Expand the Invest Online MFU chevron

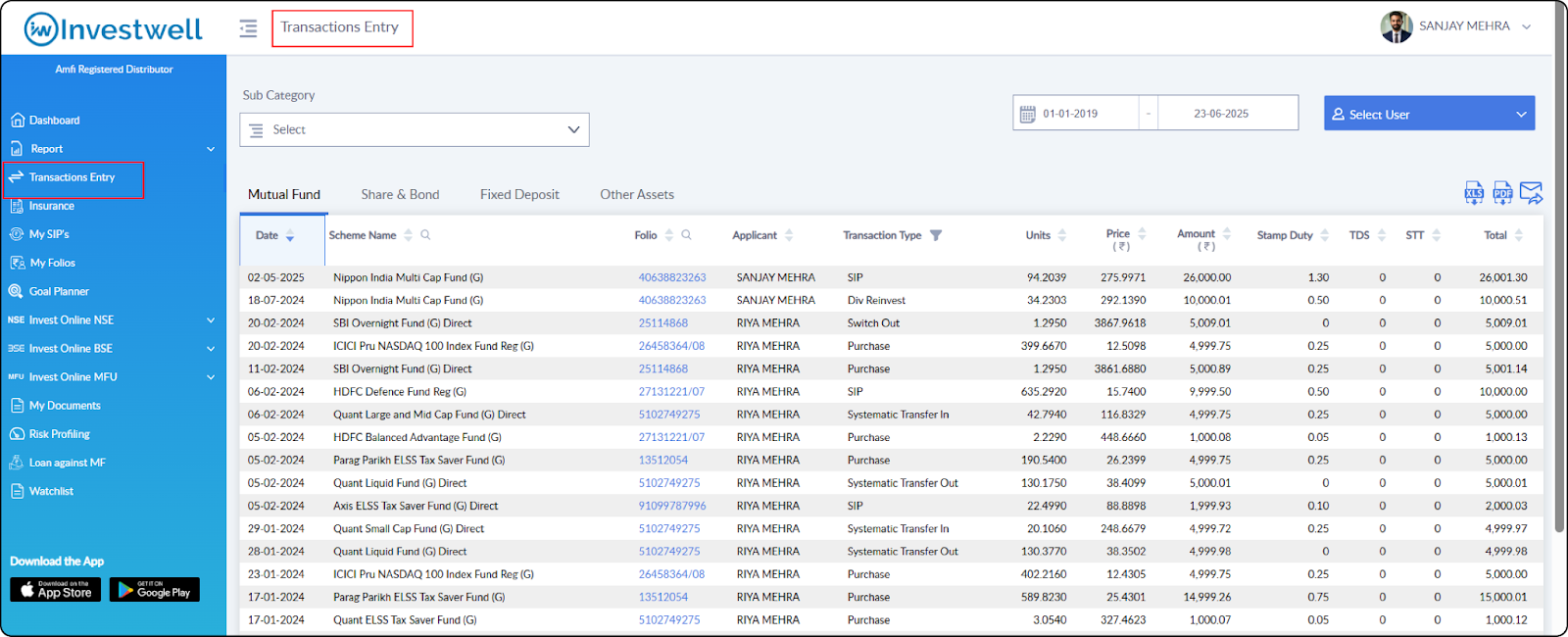tap(211, 377)
